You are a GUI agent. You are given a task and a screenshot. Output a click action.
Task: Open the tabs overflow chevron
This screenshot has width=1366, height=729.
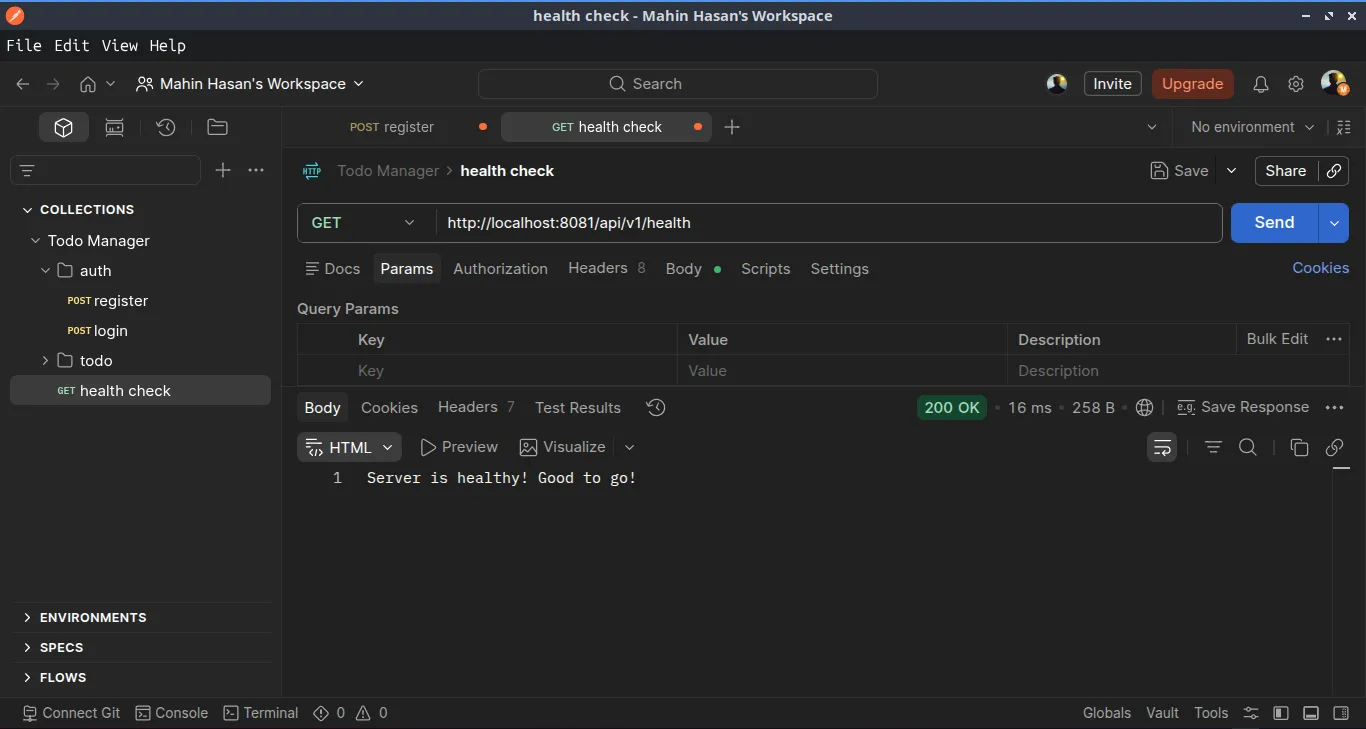(1152, 127)
